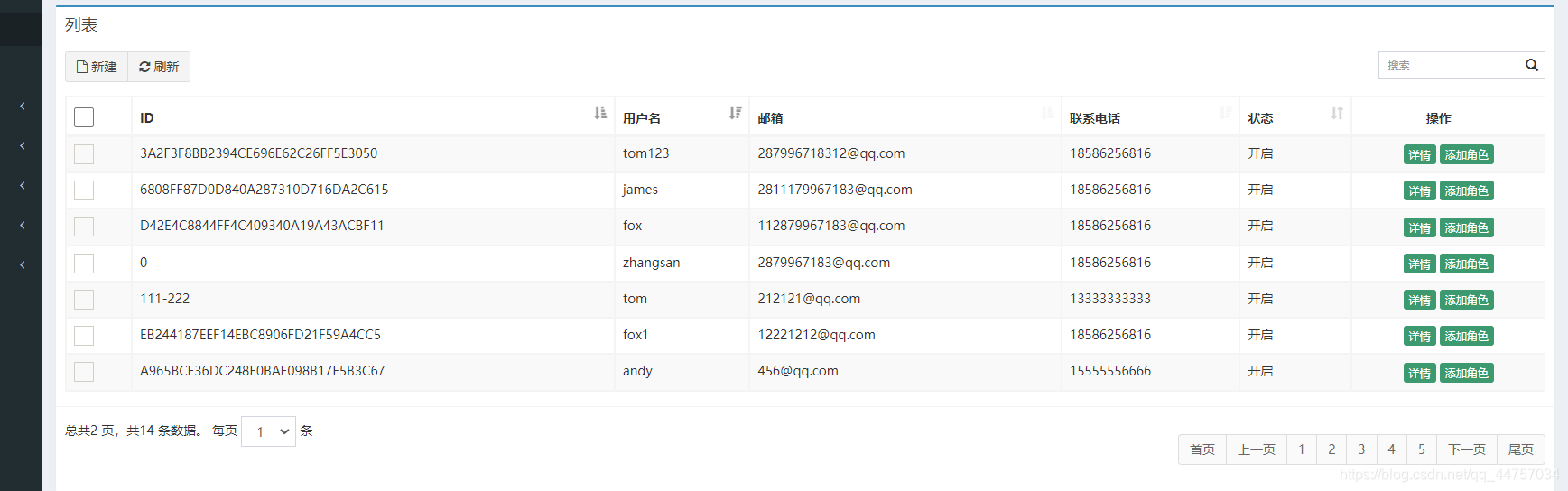Screen dimensions: 1568x491
Task: Sort by ID column icon
Action: pos(600,113)
